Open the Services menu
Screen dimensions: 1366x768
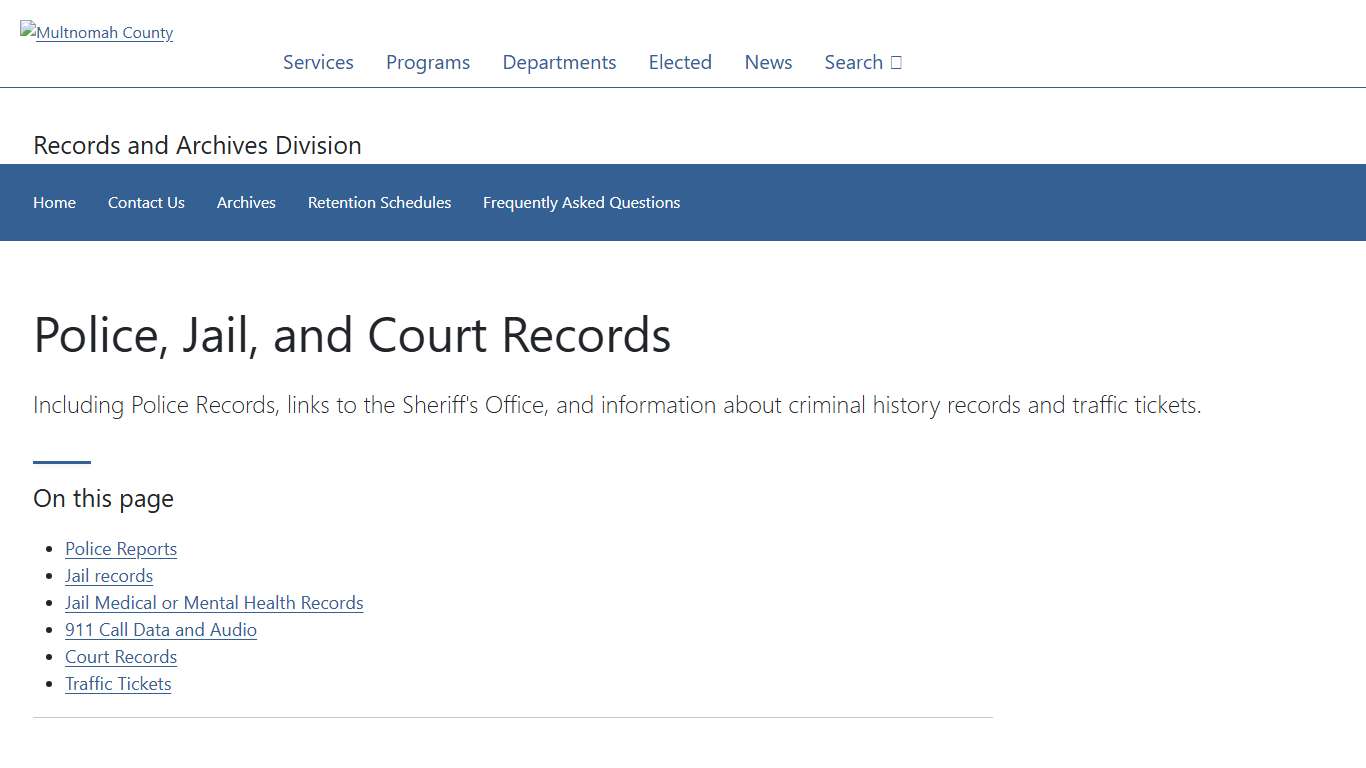point(318,62)
